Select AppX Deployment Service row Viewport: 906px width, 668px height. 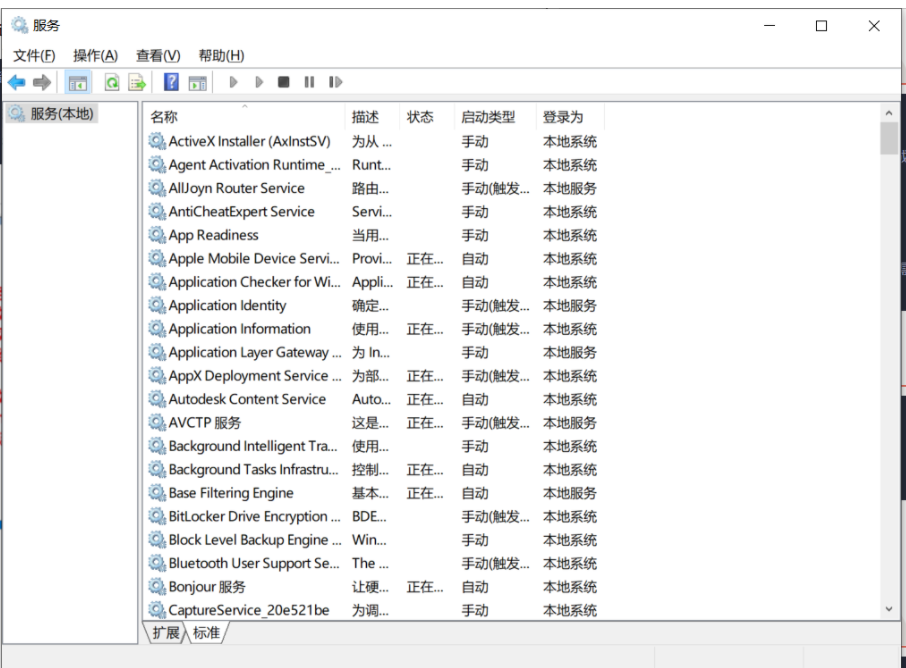[x=373, y=376]
